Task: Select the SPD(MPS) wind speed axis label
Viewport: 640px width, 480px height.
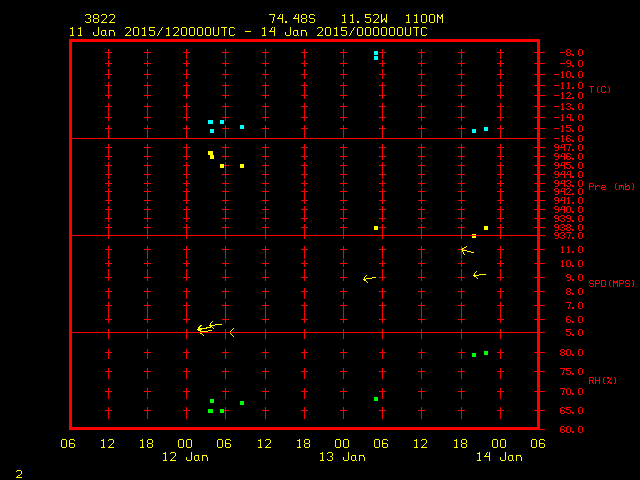Action: (x=611, y=283)
